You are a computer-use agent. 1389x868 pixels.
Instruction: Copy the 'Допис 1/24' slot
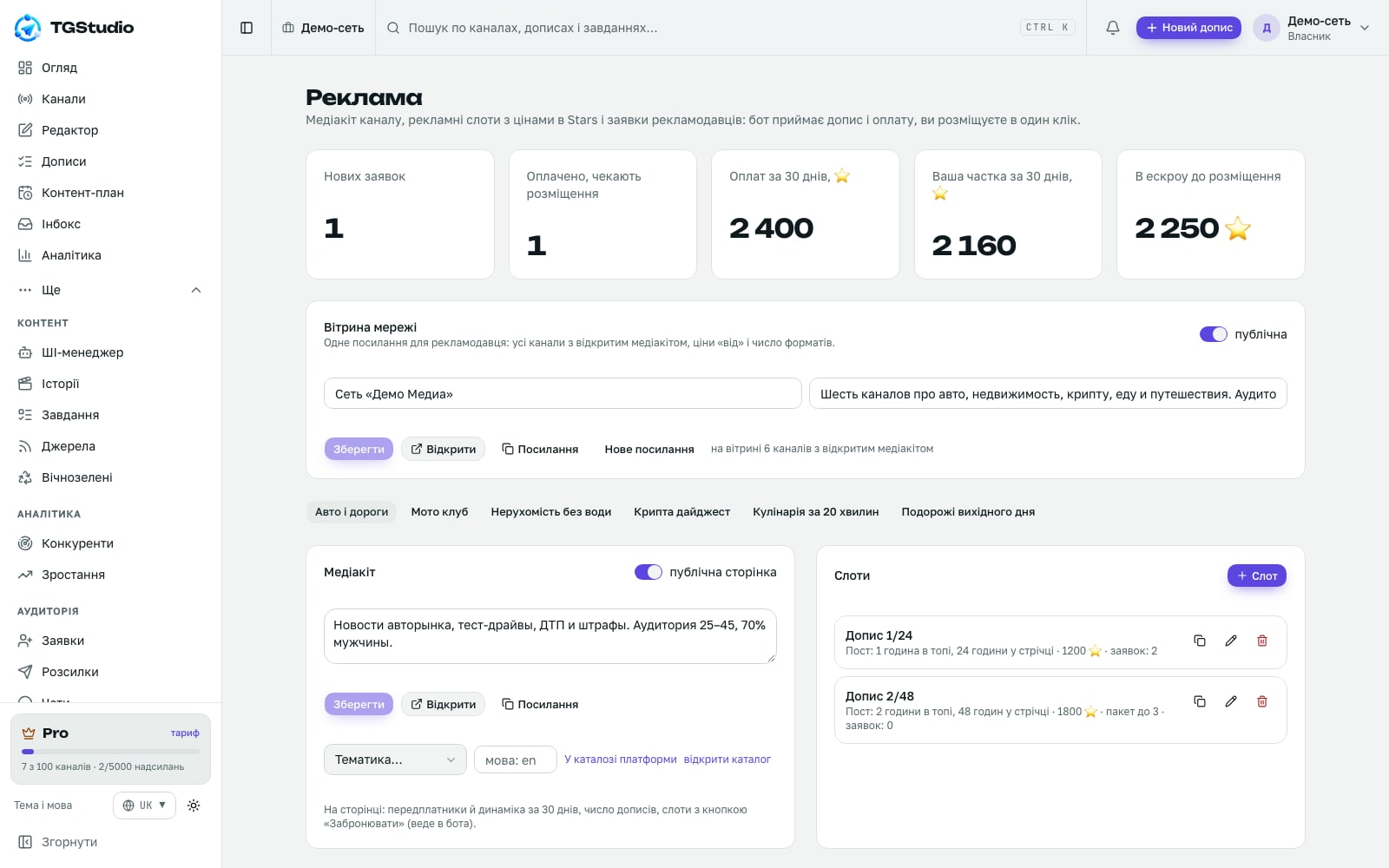tap(1200, 641)
